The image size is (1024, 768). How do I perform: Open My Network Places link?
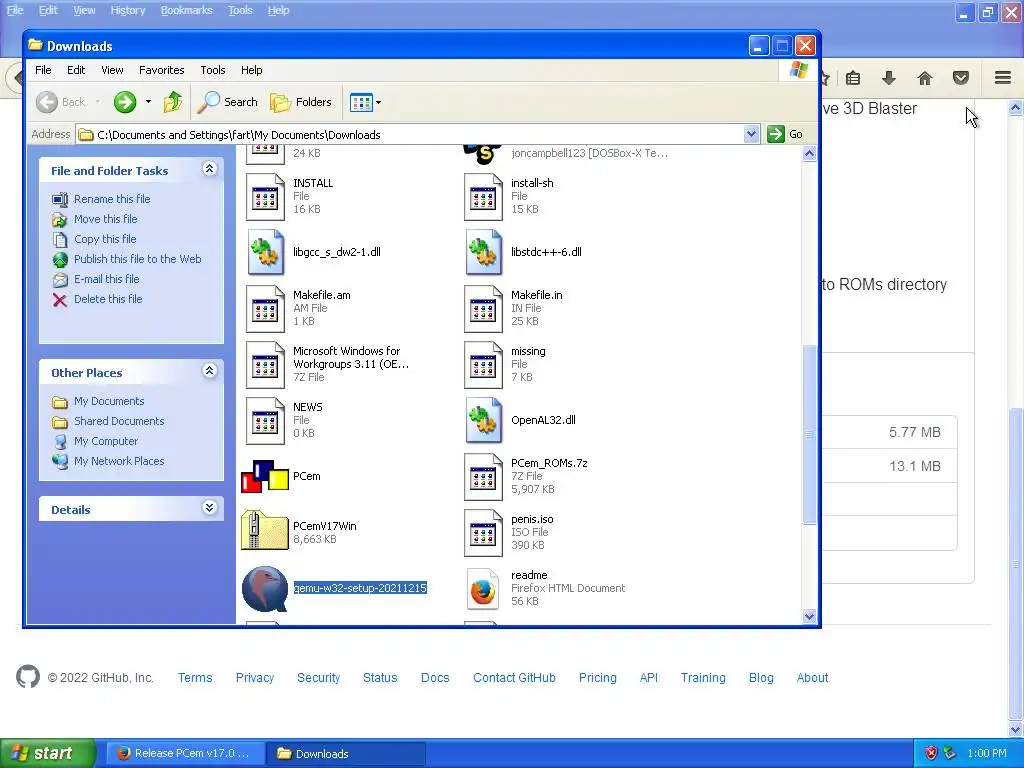(119, 461)
